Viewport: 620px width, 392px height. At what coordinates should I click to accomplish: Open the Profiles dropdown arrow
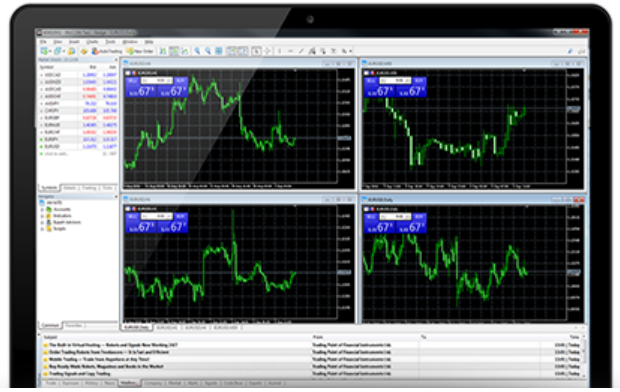pyautogui.click(x=64, y=51)
